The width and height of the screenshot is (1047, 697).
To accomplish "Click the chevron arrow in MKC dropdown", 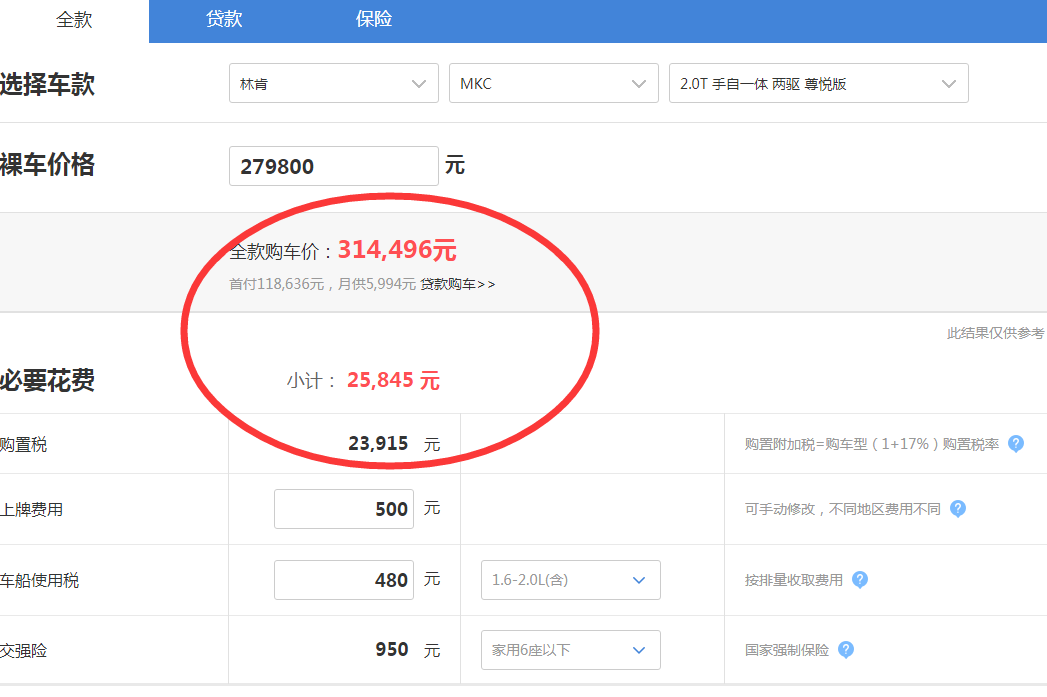I will 639,84.
